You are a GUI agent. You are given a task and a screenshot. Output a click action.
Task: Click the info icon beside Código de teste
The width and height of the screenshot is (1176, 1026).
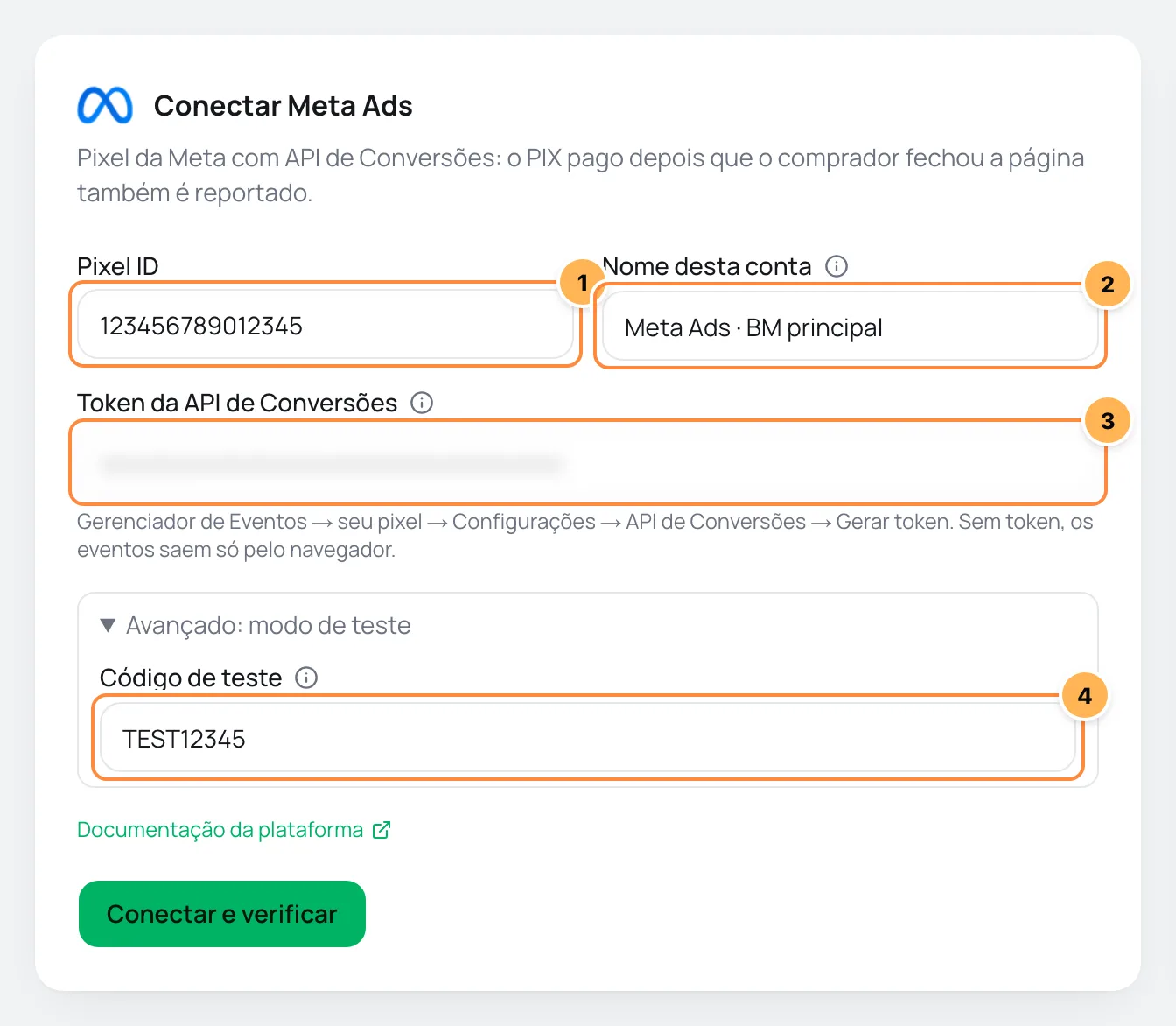[x=306, y=678]
